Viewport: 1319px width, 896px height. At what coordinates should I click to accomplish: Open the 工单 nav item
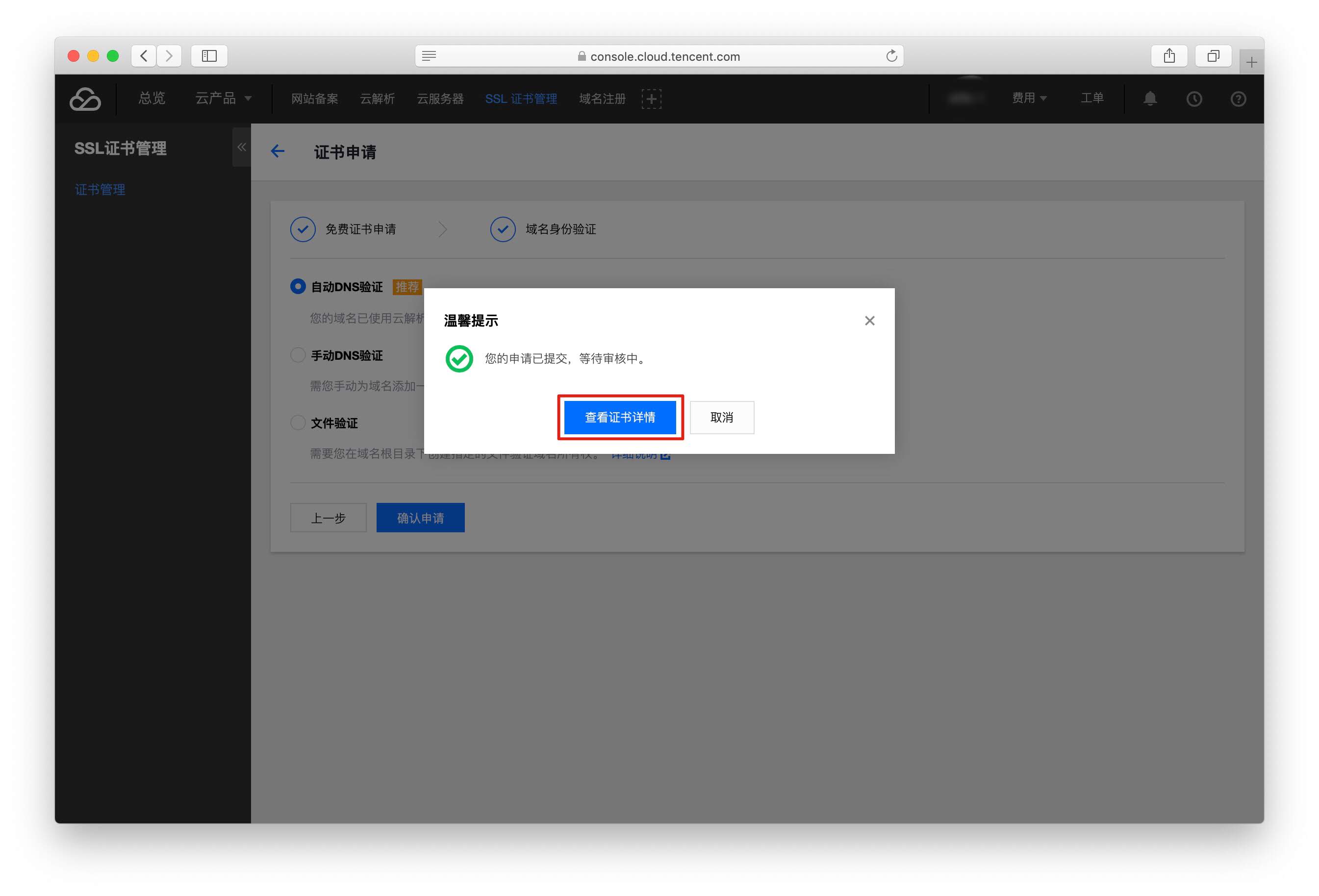(x=1092, y=98)
